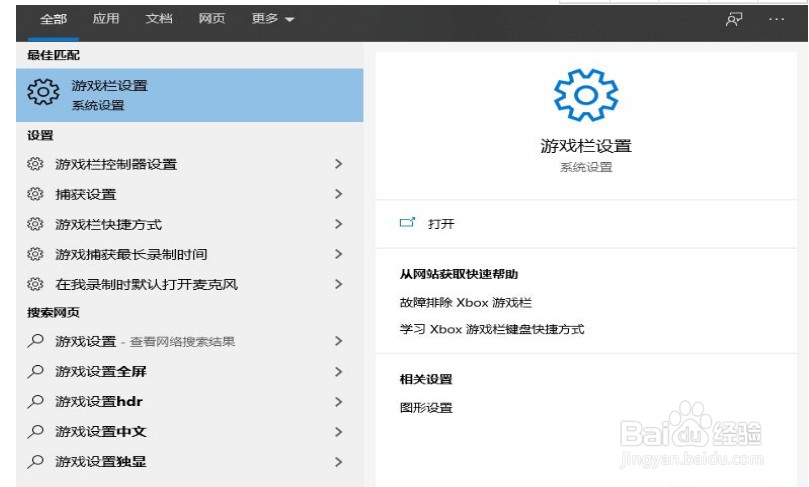Expand arrow for 游戏栏控制器设置
Viewport: 809px width, 487px height.
(338, 164)
